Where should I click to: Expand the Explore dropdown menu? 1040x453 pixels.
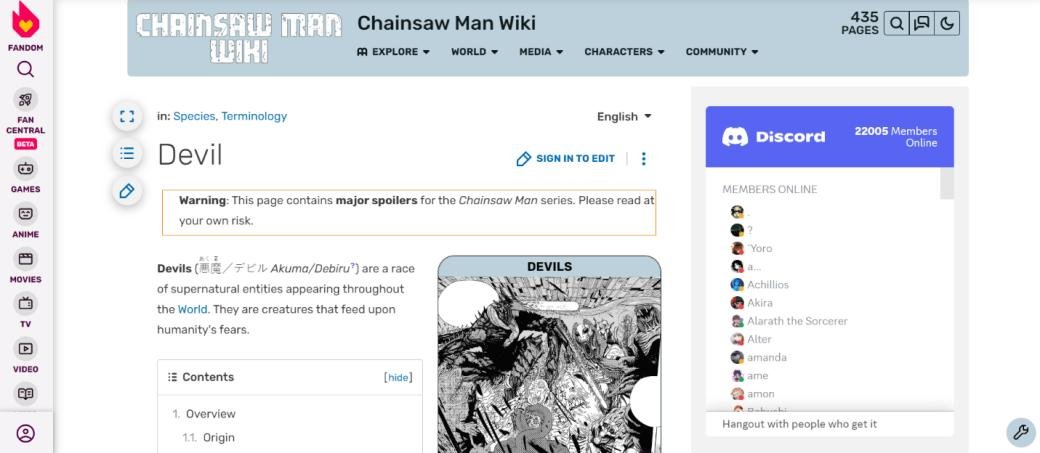pyautogui.click(x=393, y=52)
